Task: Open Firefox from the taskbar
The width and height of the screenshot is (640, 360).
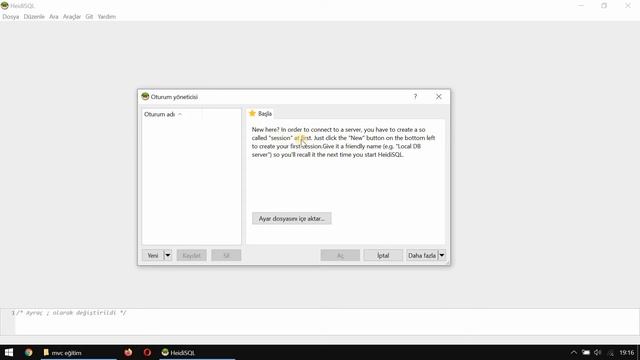Action: pyautogui.click(x=128, y=352)
